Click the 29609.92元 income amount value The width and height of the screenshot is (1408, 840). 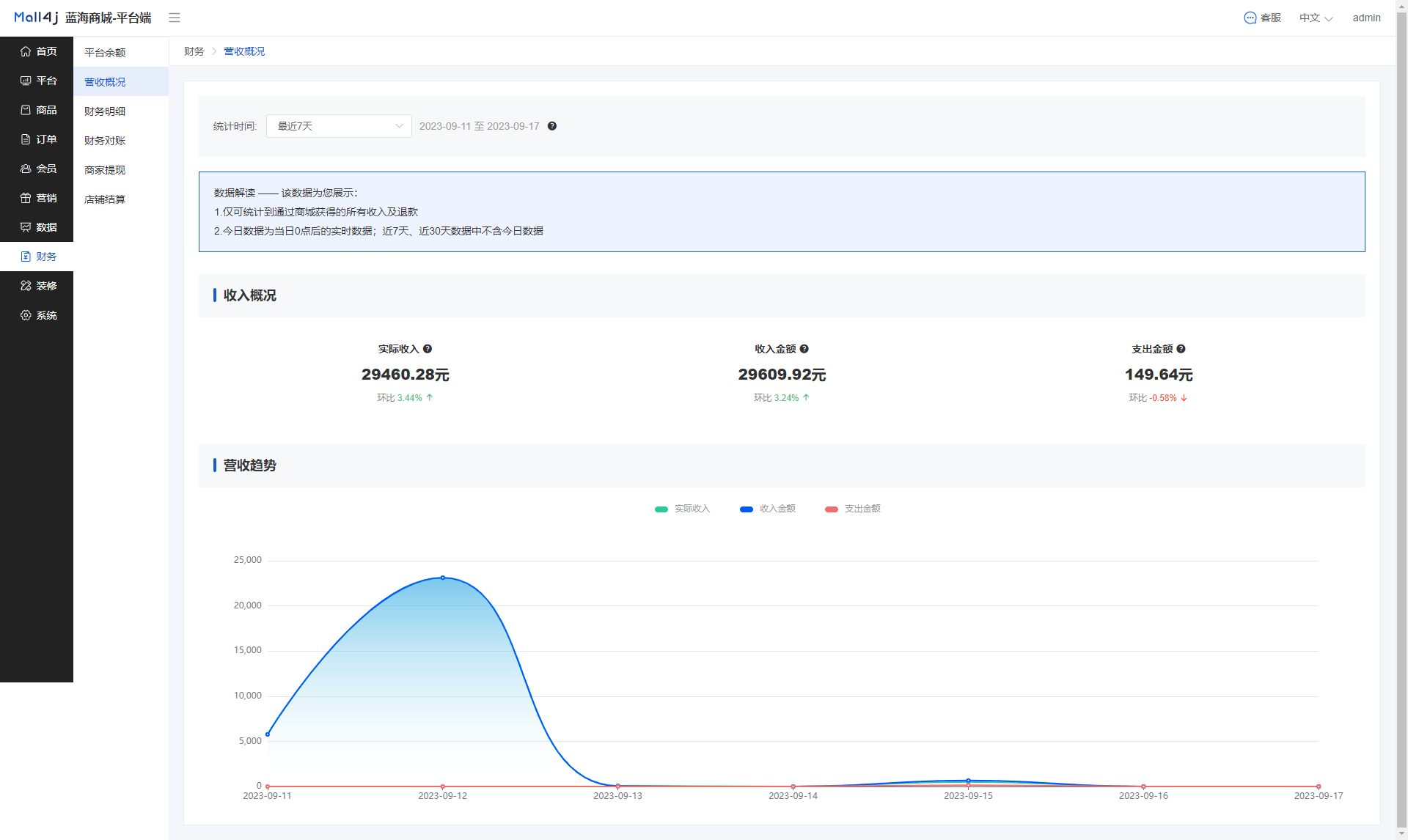coord(782,375)
